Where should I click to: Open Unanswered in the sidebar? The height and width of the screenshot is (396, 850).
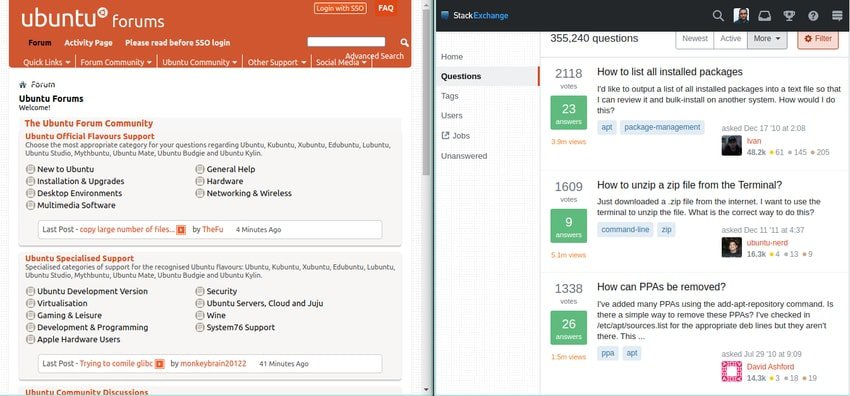click(x=464, y=156)
